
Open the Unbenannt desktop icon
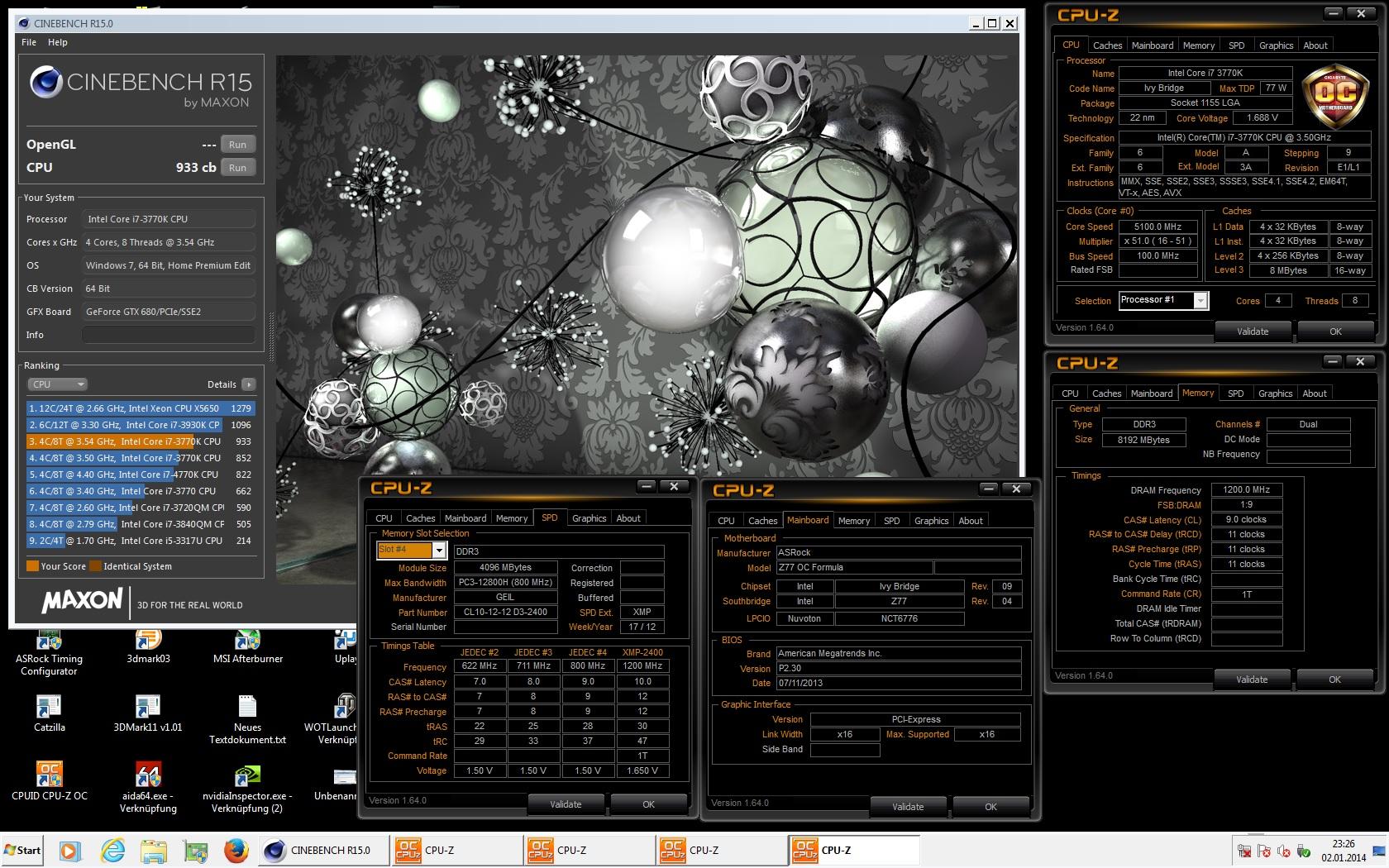click(x=337, y=782)
